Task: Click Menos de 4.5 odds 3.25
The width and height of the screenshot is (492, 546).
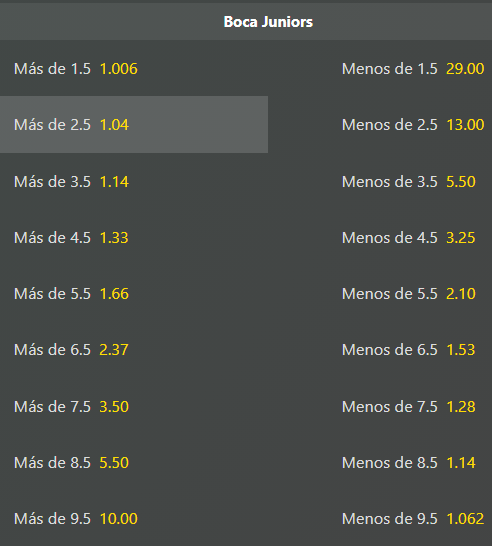Action: point(380,237)
